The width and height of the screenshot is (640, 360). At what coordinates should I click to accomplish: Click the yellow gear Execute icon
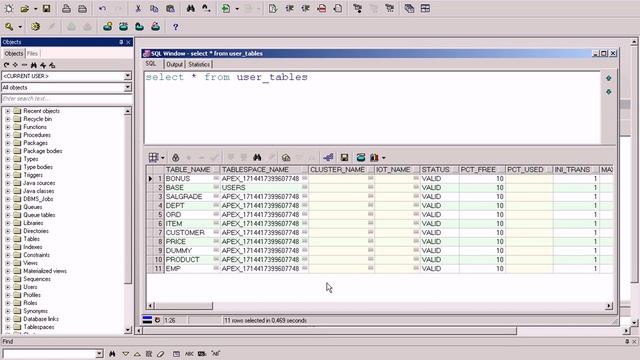click(x=36, y=27)
